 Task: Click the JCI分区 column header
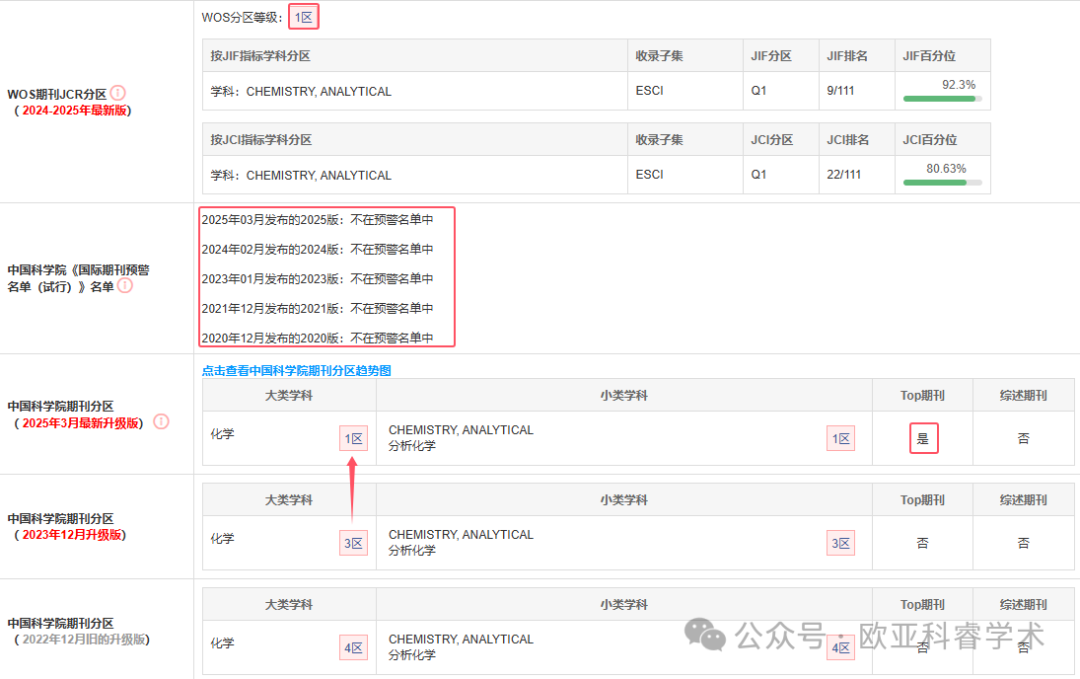(772, 140)
